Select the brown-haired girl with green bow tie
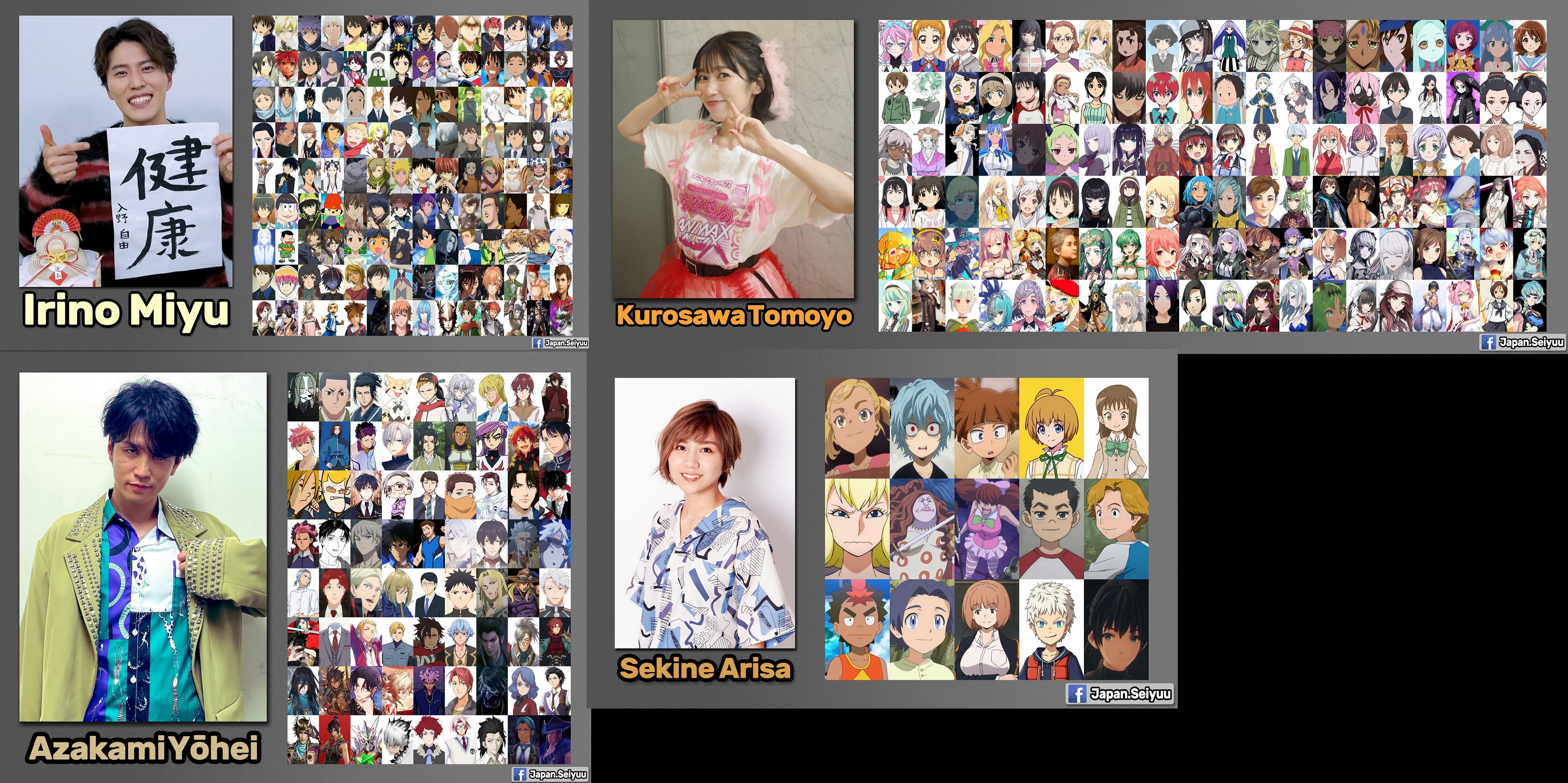Image resolution: width=1568 pixels, height=783 pixels. click(1116, 428)
